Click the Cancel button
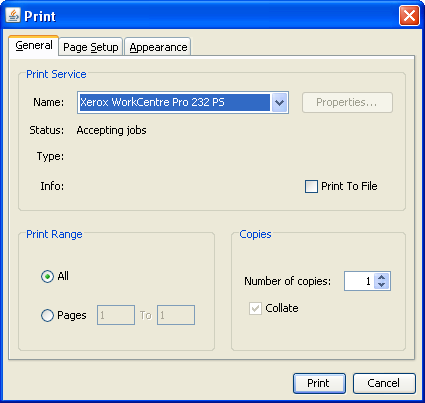Image resolution: width=425 pixels, height=403 pixels. [384, 383]
